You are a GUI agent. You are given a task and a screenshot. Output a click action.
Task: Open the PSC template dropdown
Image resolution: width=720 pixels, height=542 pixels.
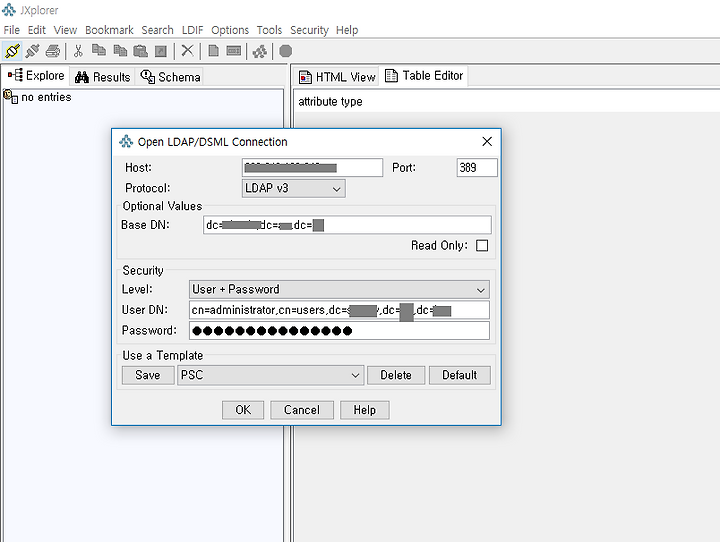click(x=270, y=375)
